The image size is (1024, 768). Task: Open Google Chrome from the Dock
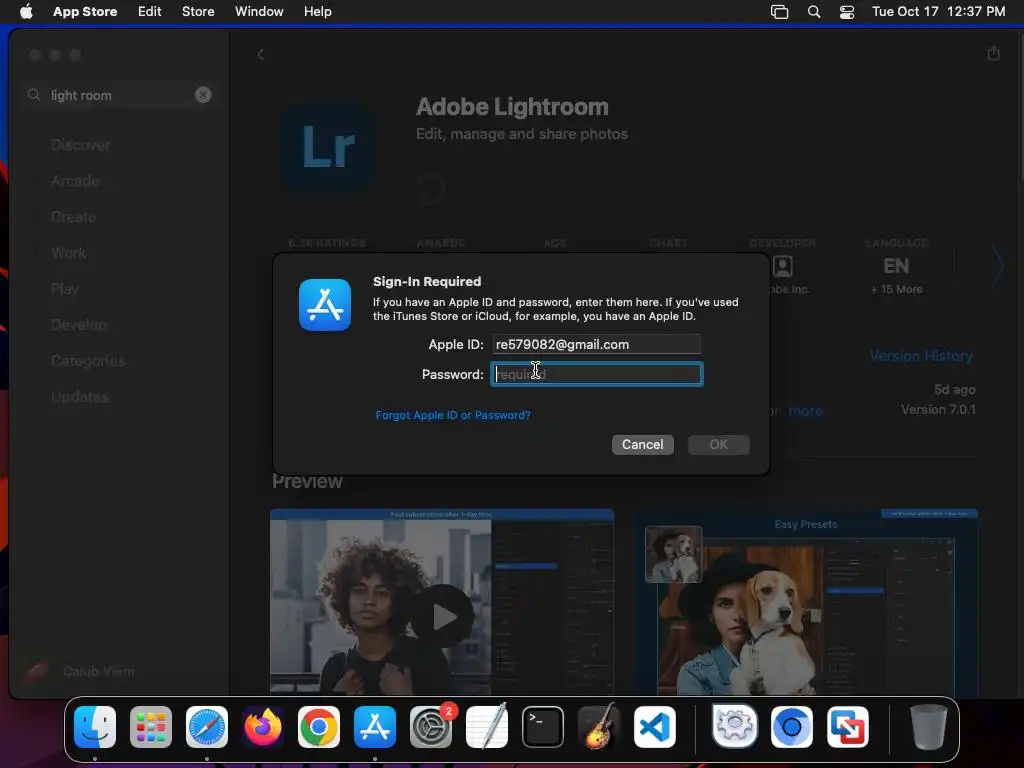click(319, 727)
